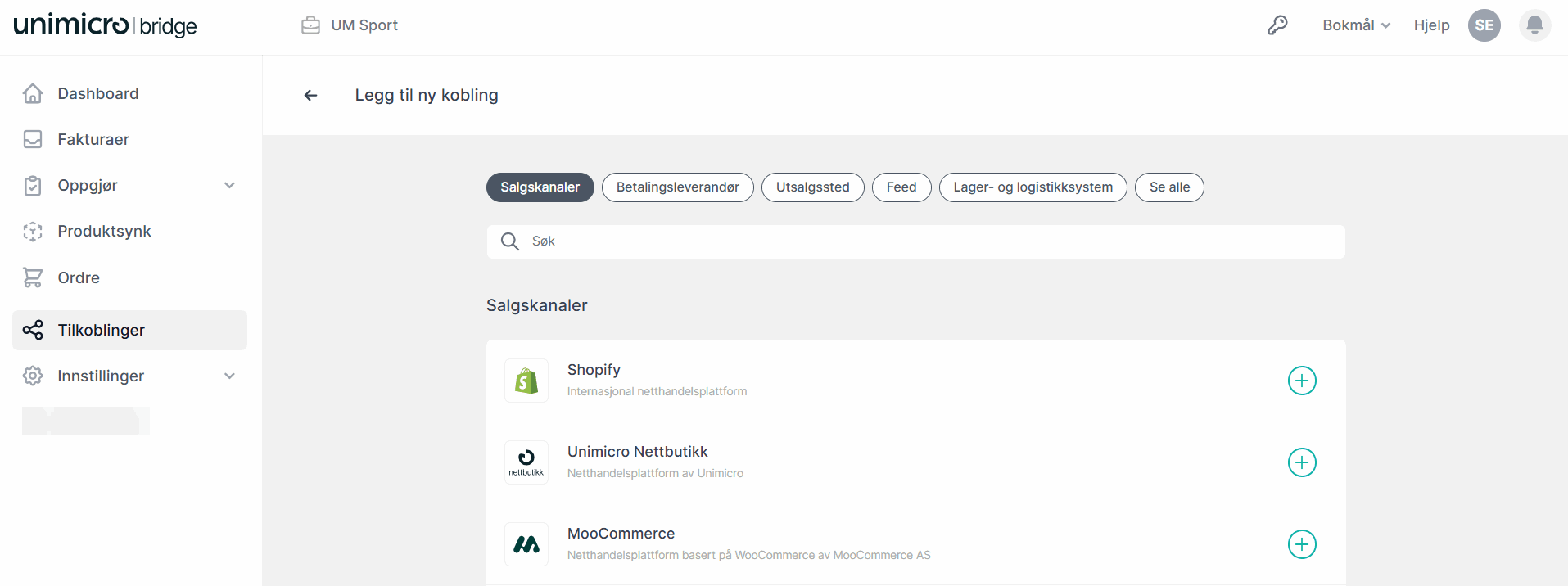The width and height of the screenshot is (1568, 586).
Task: Open the Bokmål language dropdown
Action: tap(1356, 25)
